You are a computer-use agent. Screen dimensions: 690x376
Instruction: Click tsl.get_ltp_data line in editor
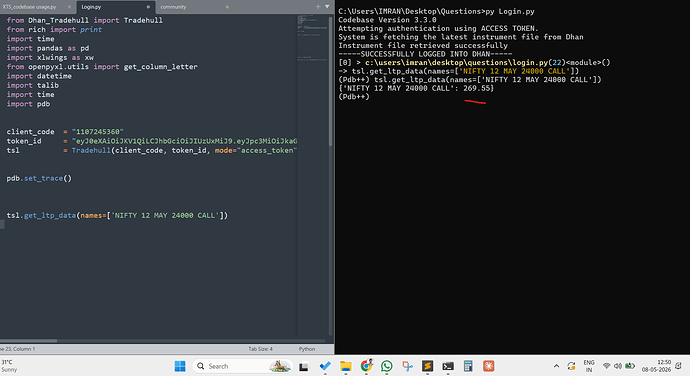(x=117, y=215)
